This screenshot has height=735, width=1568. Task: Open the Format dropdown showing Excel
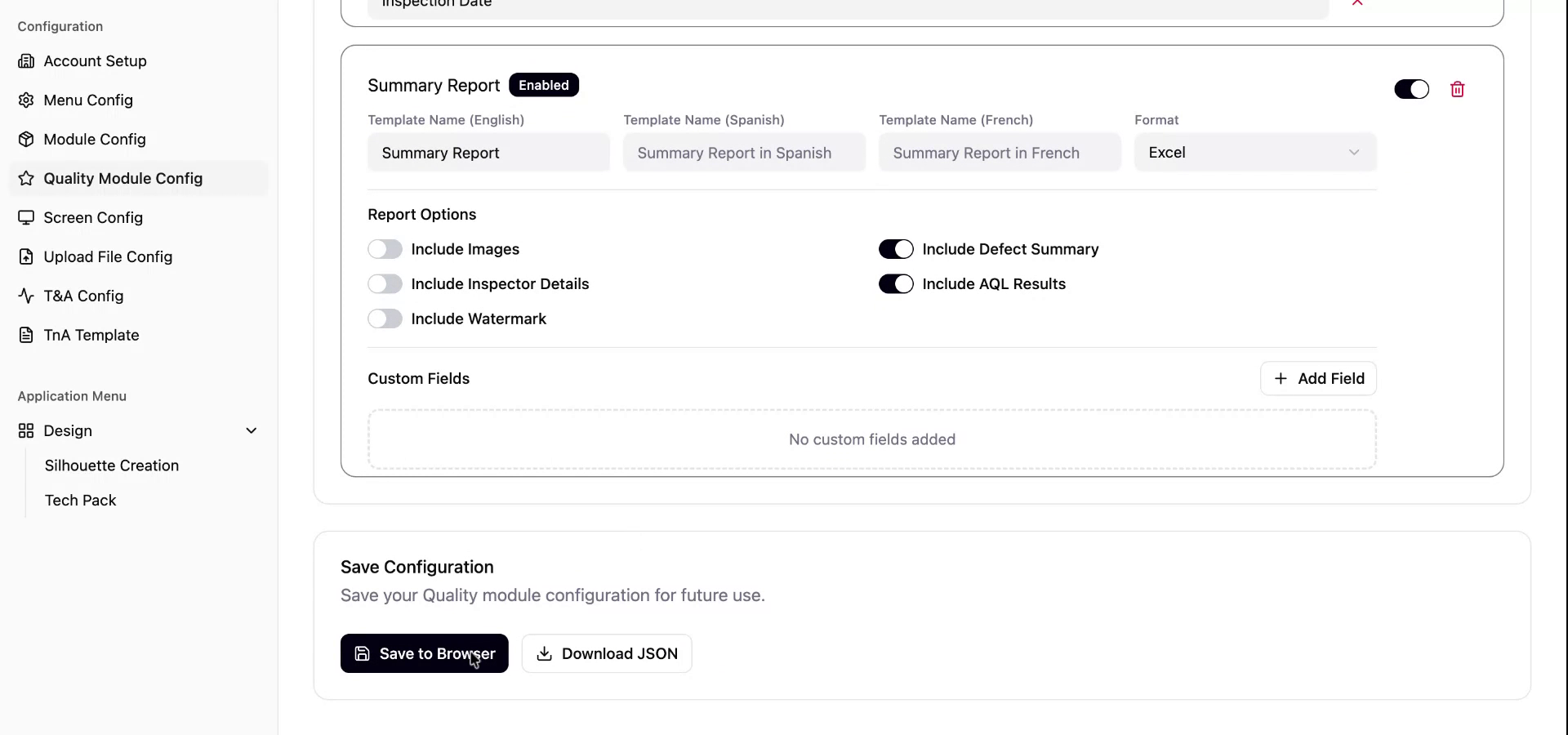click(x=1254, y=153)
